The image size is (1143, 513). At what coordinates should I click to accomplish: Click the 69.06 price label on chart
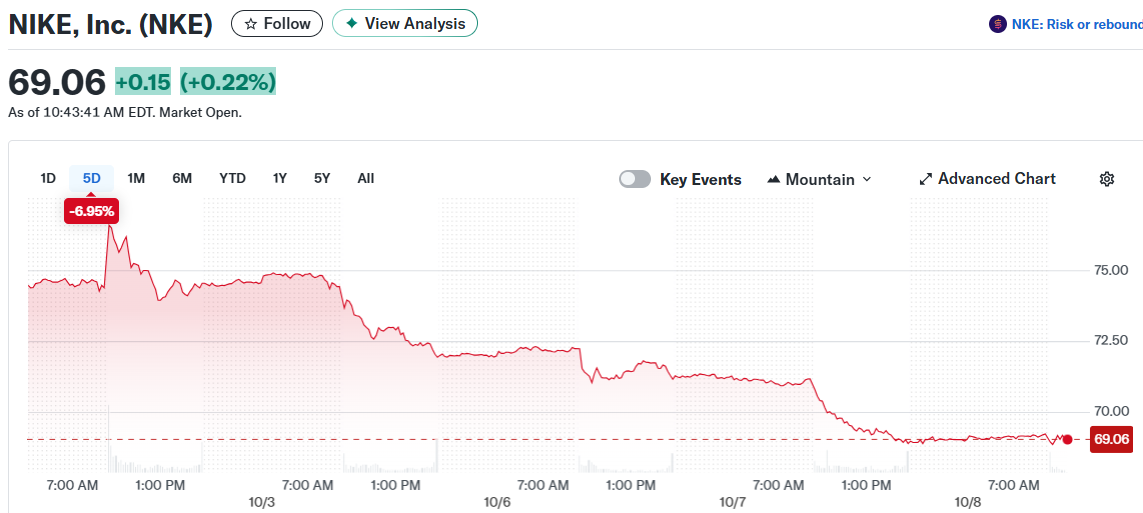[1111, 439]
